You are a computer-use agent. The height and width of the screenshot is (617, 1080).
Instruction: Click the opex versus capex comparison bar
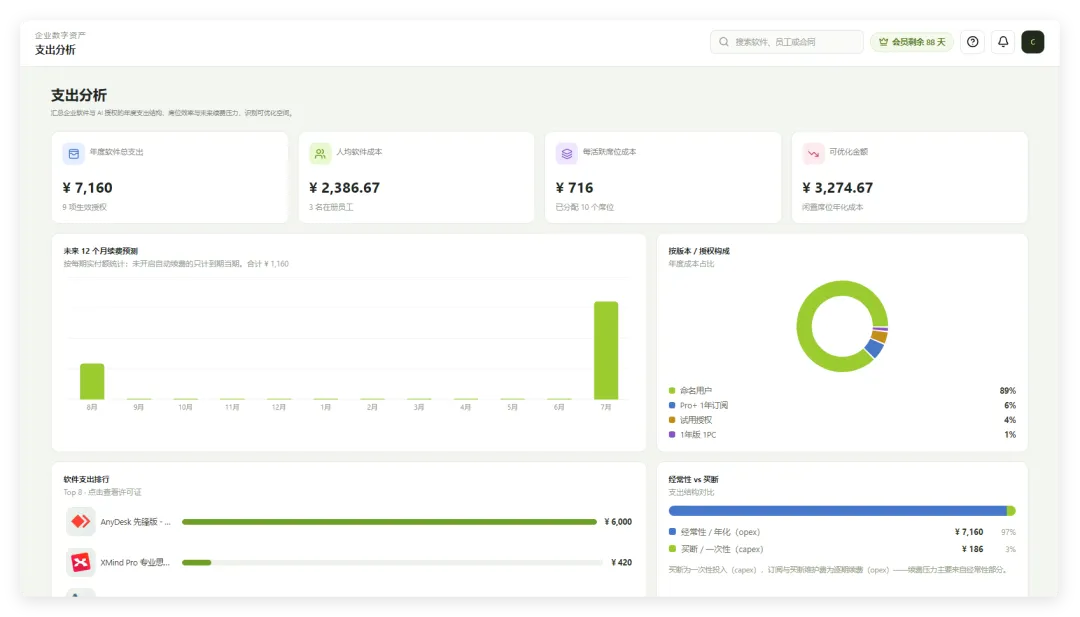coord(842,511)
